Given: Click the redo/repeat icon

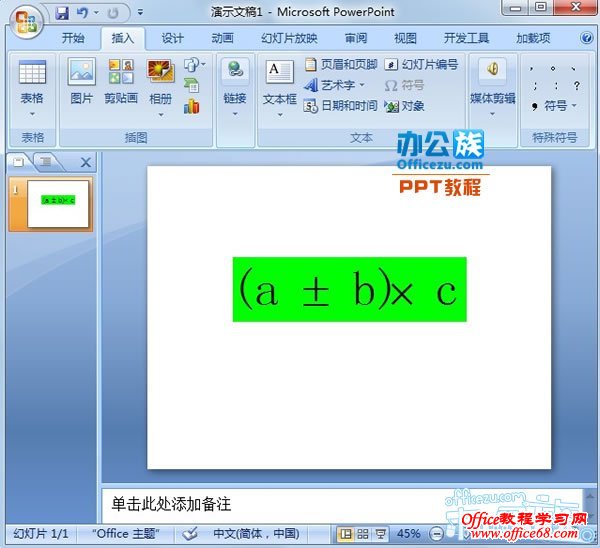Looking at the screenshot, I should 113,13.
